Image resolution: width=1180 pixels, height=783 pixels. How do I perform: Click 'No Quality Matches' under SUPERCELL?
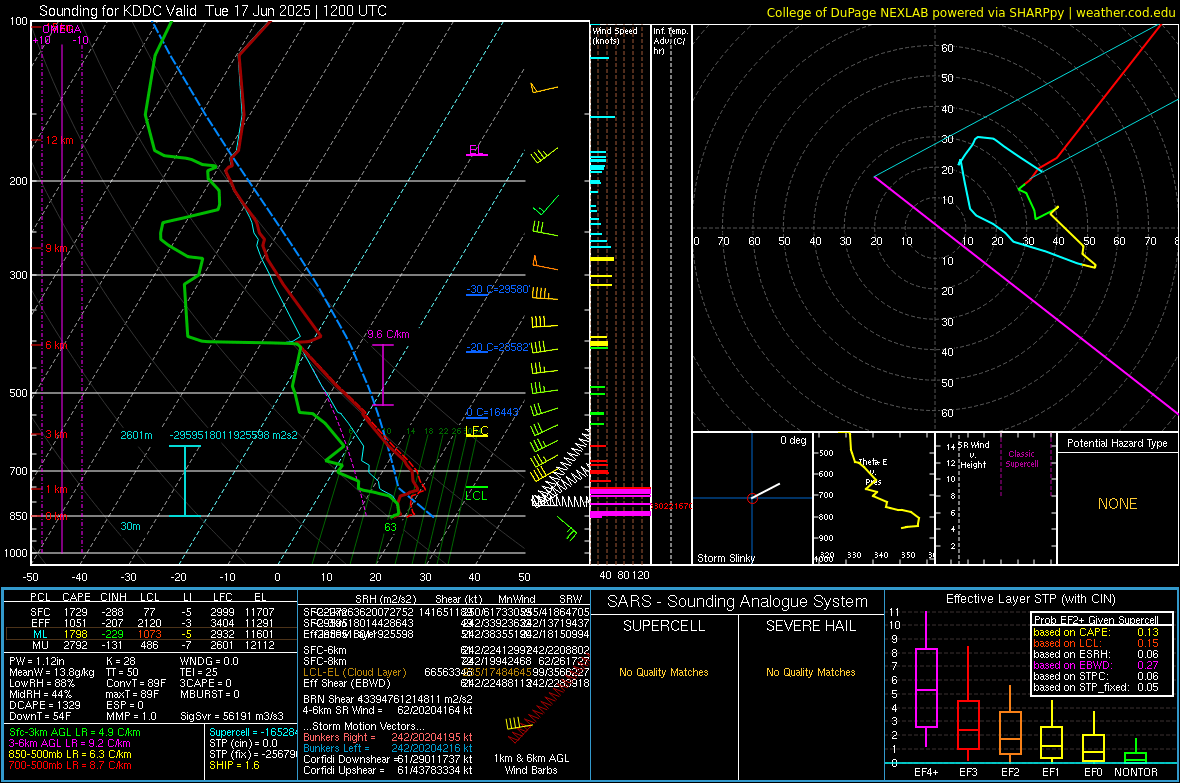pyautogui.click(x=664, y=672)
